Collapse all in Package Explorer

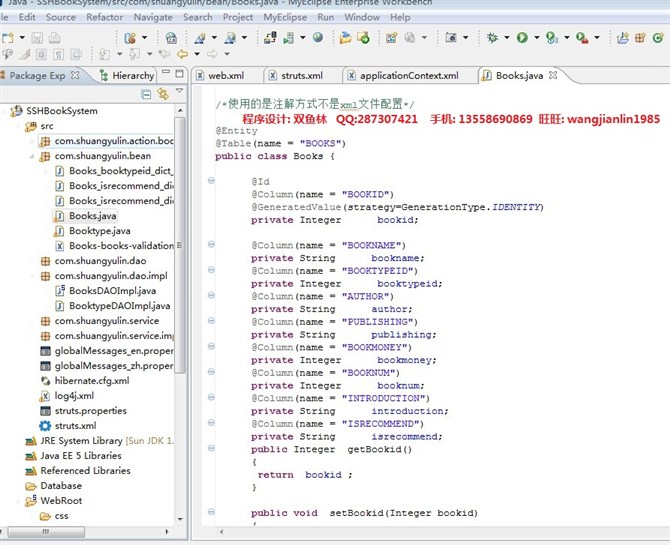(x=146, y=94)
